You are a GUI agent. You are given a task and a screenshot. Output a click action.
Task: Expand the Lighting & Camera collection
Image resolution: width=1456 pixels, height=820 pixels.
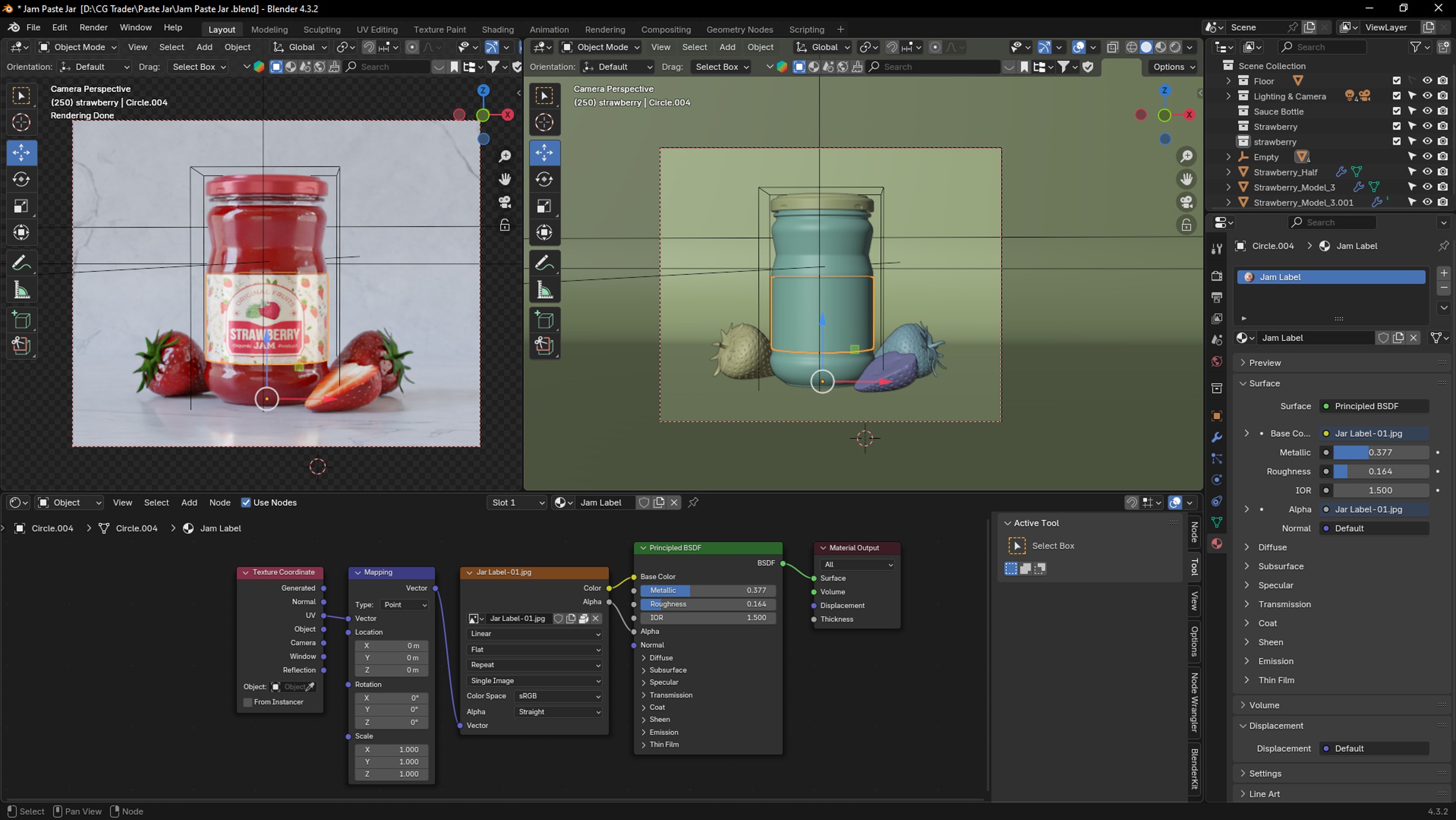pos(1228,96)
